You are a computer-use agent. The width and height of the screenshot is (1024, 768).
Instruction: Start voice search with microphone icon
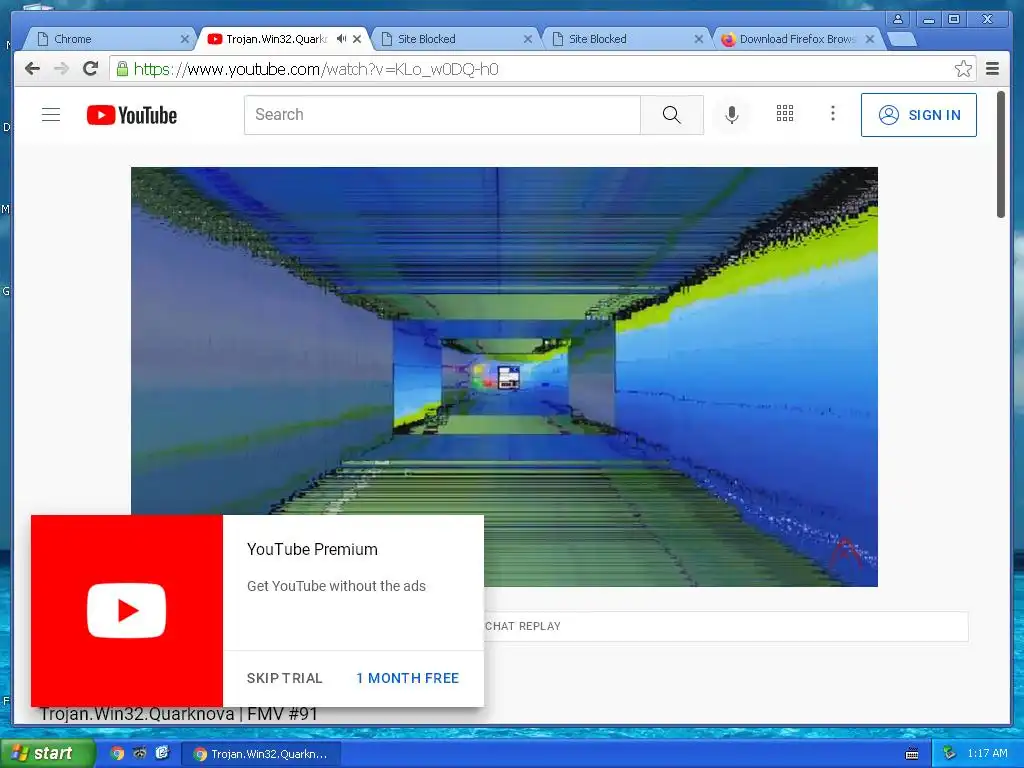(732, 115)
